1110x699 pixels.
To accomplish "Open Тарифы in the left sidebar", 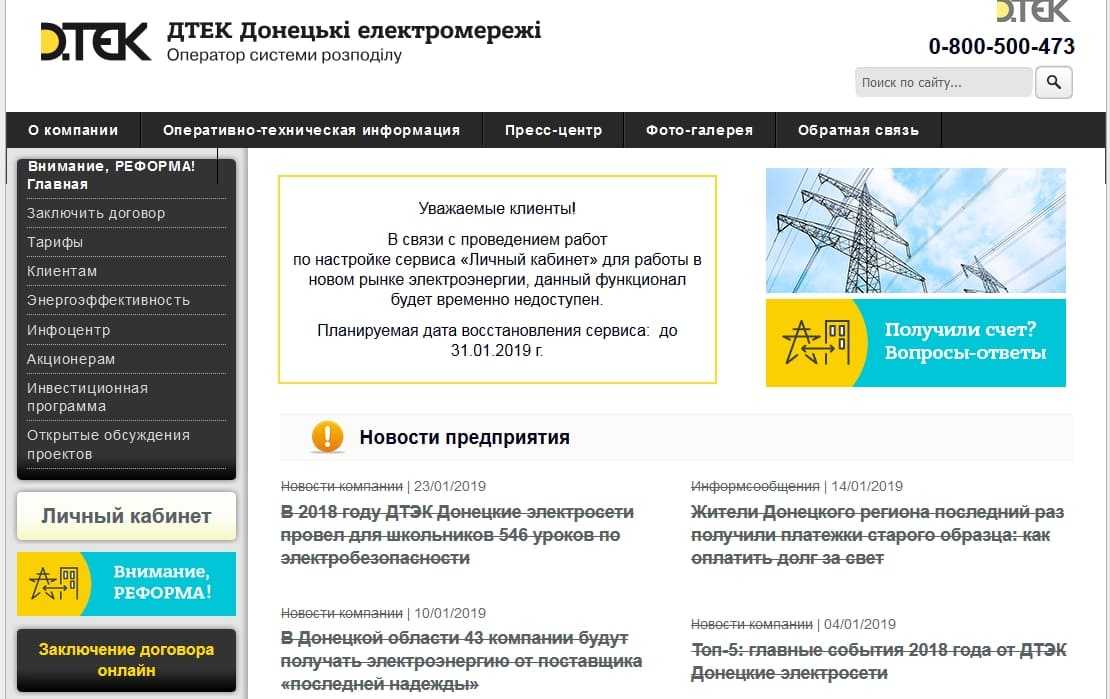I will tap(55, 242).
